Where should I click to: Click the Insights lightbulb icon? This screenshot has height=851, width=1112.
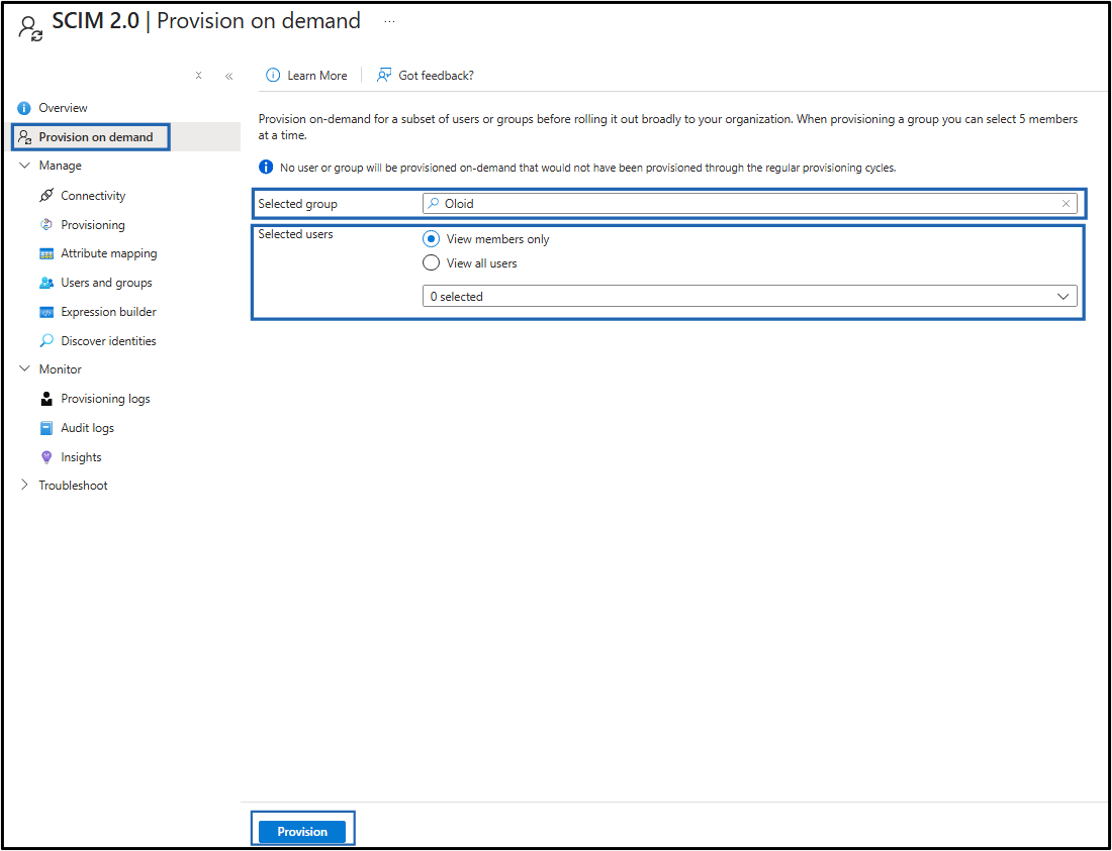point(46,457)
